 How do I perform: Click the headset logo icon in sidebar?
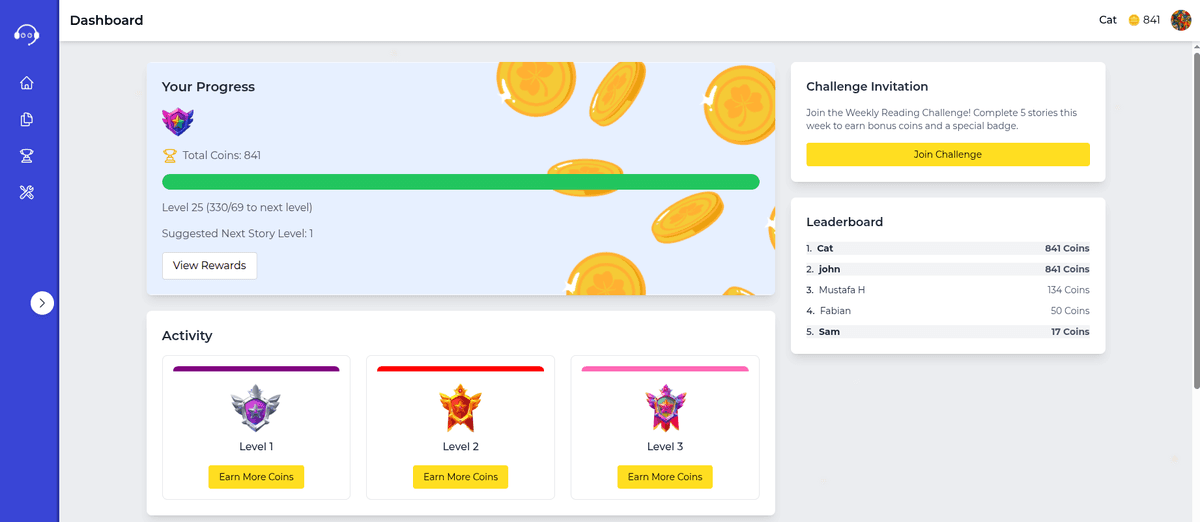pyautogui.click(x=27, y=34)
